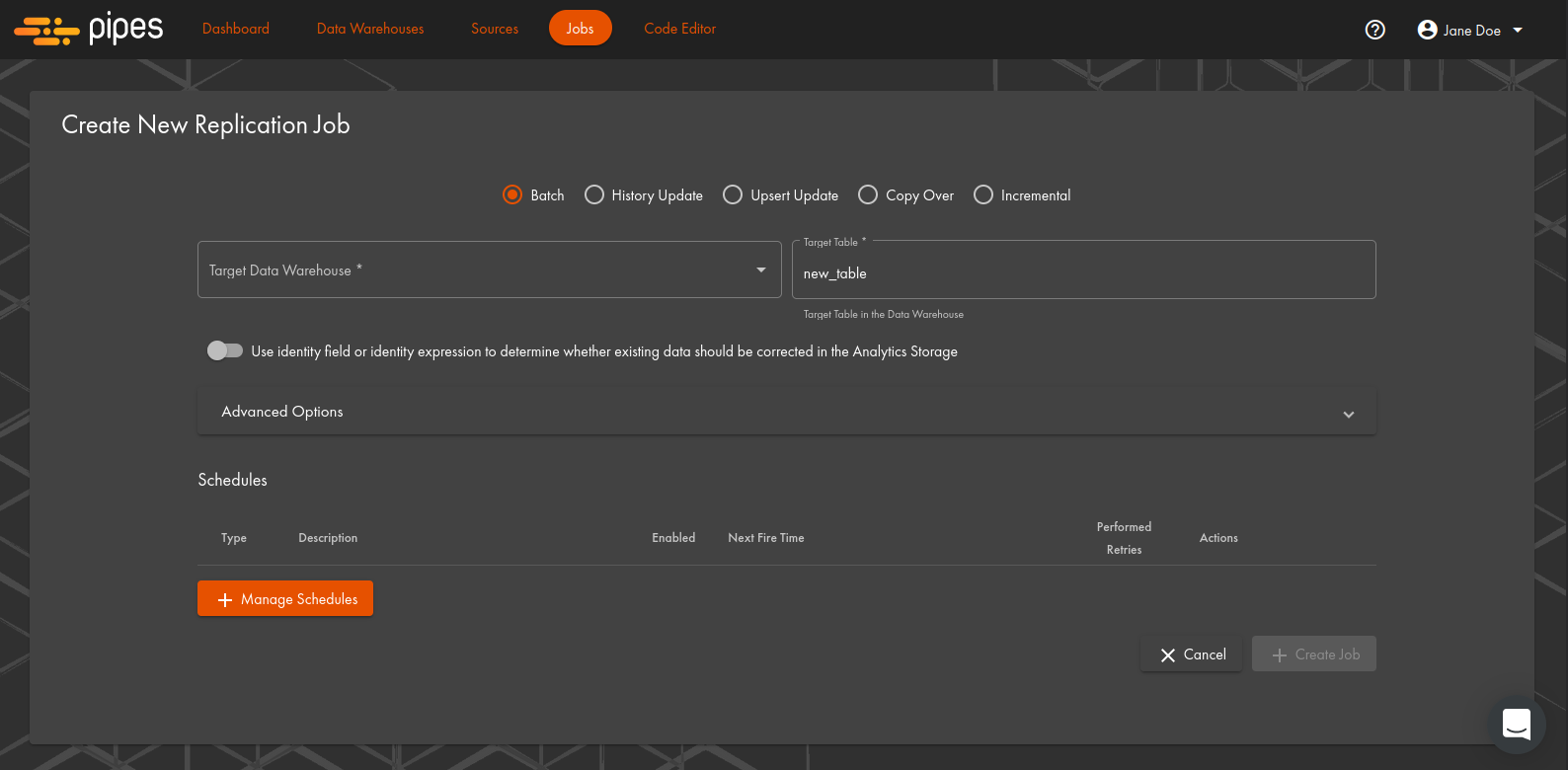
Task: Open the help question mark icon
Action: (x=1374, y=30)
